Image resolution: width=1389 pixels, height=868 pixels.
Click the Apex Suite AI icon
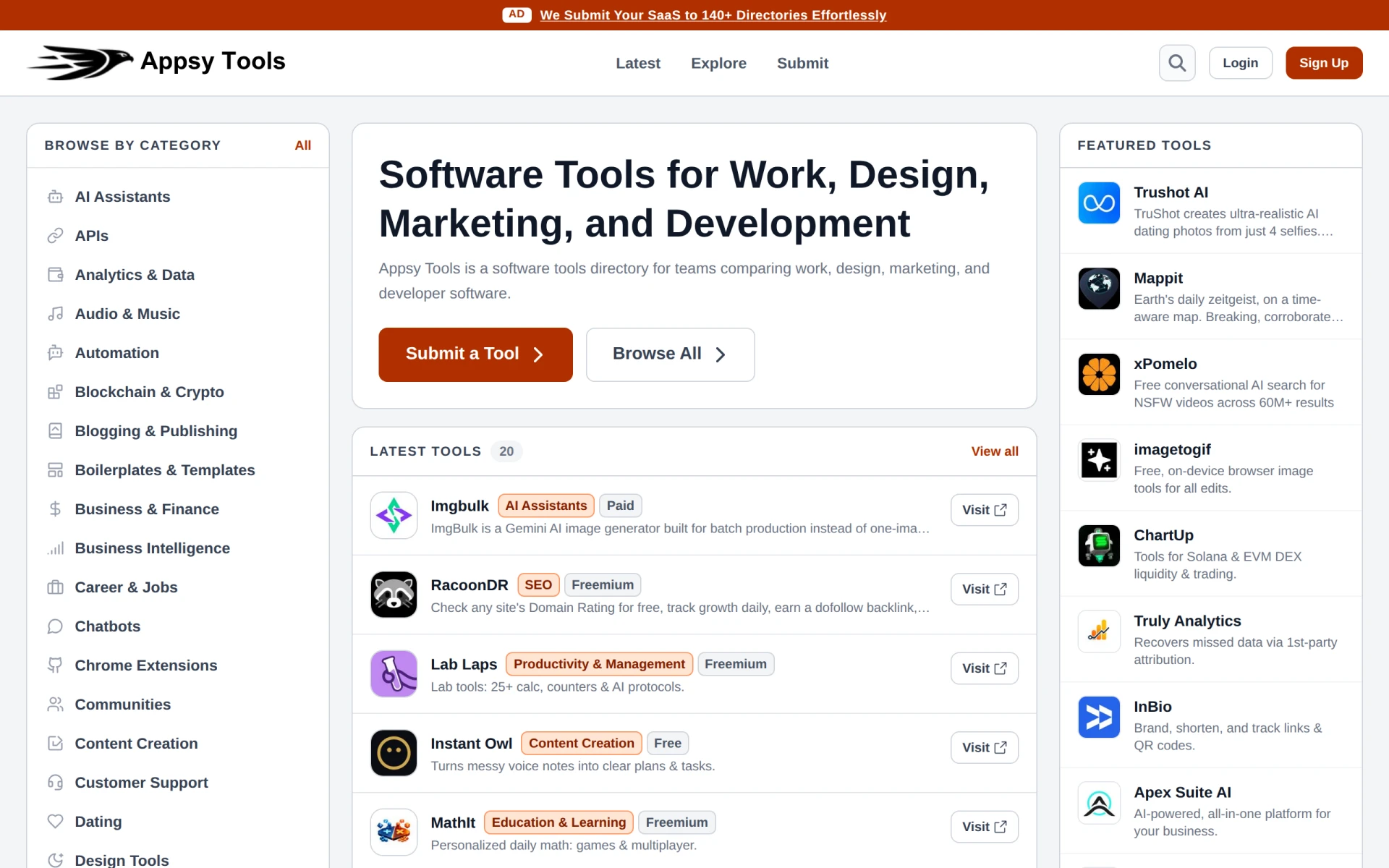[x=1099, y=803]
